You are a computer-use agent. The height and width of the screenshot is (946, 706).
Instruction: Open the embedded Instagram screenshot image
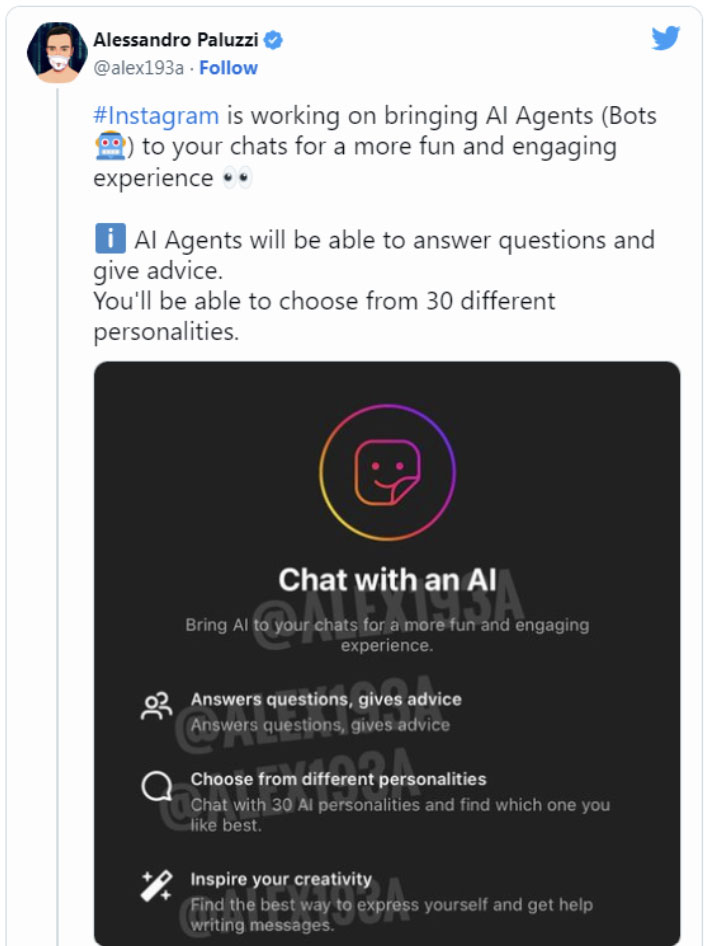coord(387,653)
